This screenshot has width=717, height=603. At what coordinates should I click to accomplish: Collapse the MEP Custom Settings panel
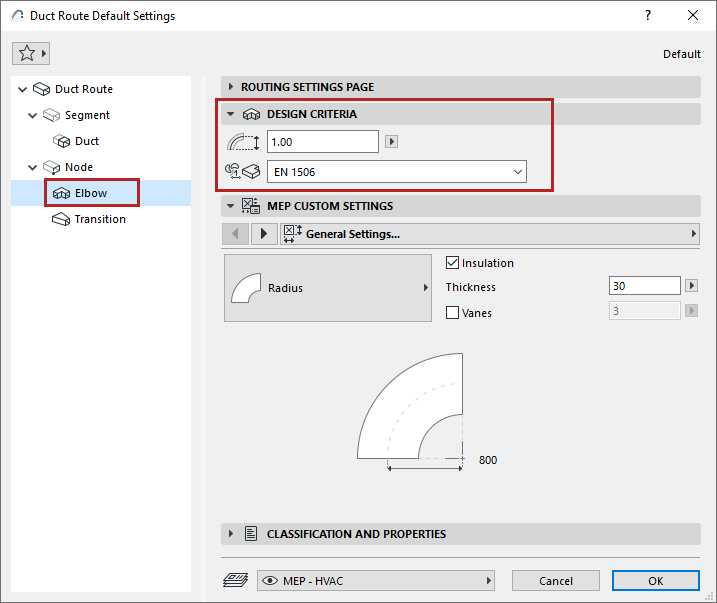[231, 206]
